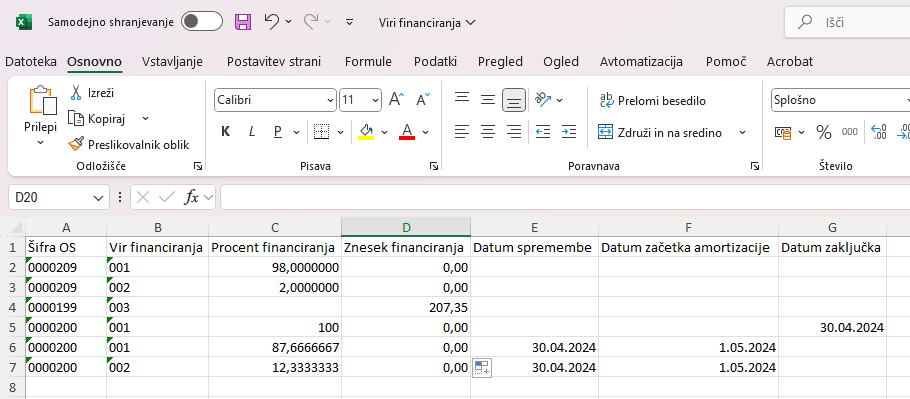Go to the Formule tab
910x399 pixels.
[x=368, y=61]
